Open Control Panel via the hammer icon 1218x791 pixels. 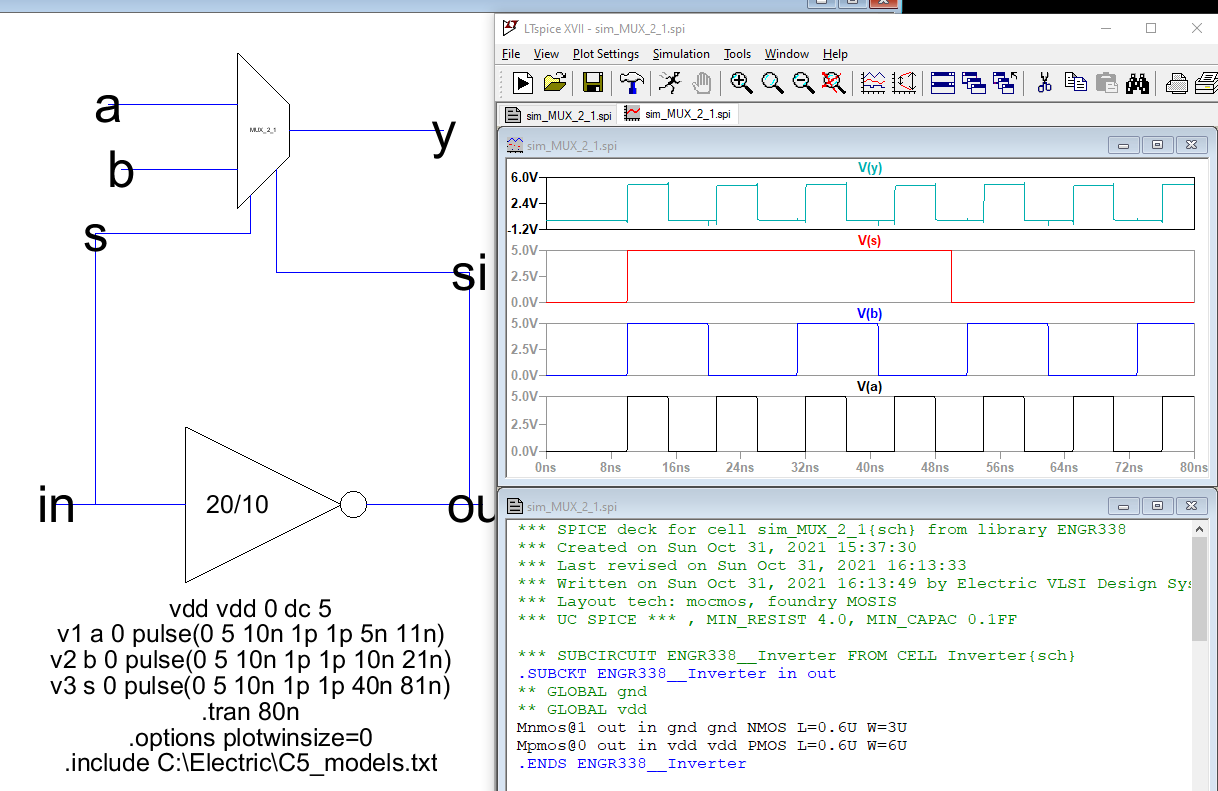click(x=632, y=83)
